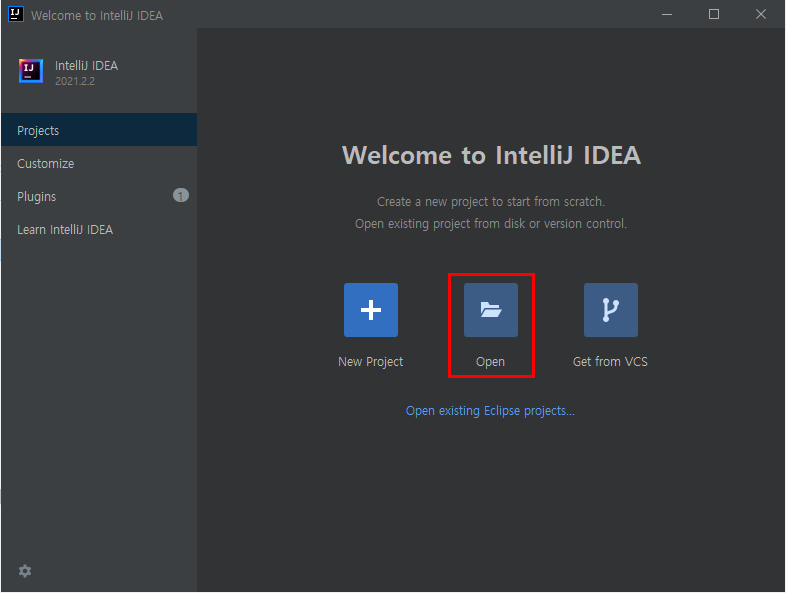This screenshot has height=593, width=786.
Task: Click the New Project label
Action: pos(370,362)
